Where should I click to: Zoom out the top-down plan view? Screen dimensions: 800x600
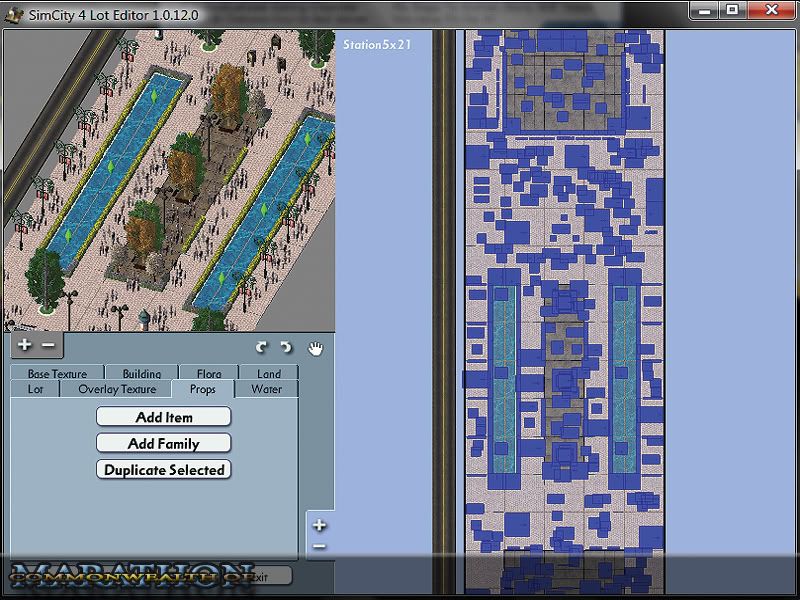[x=319, y=547]
